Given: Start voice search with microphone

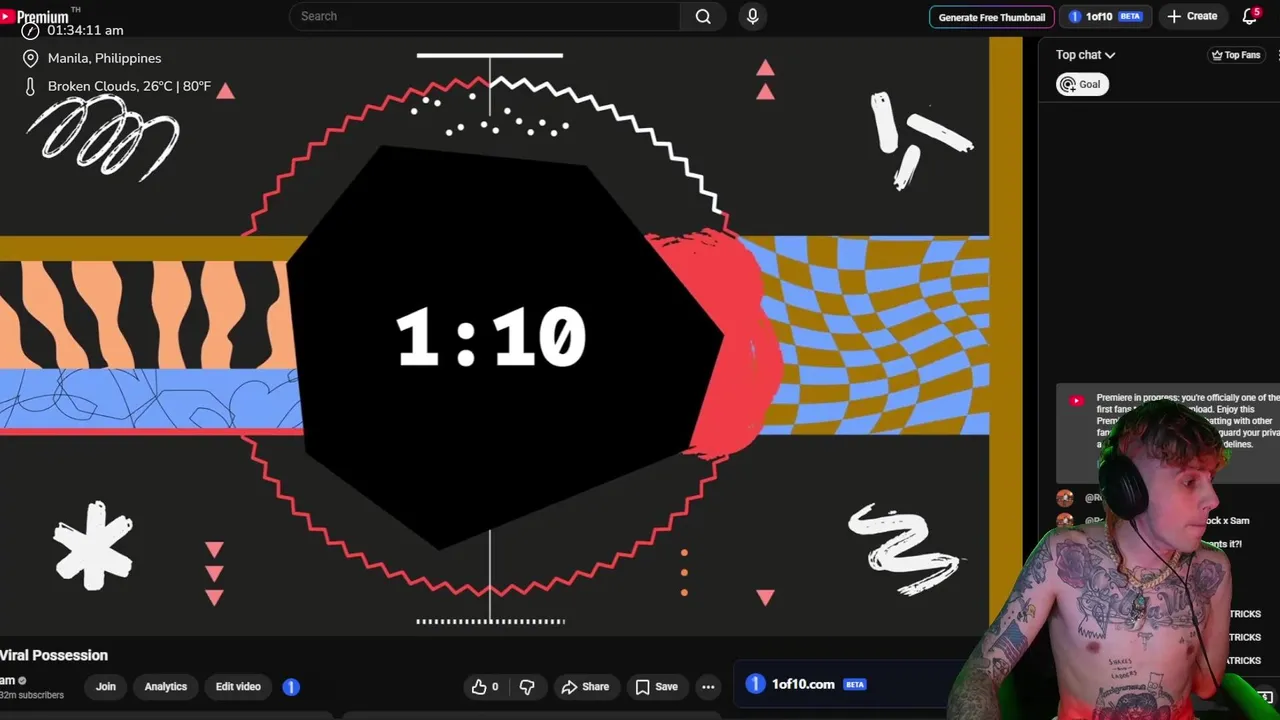Looking at the screenshot, I should click(753, 16).
